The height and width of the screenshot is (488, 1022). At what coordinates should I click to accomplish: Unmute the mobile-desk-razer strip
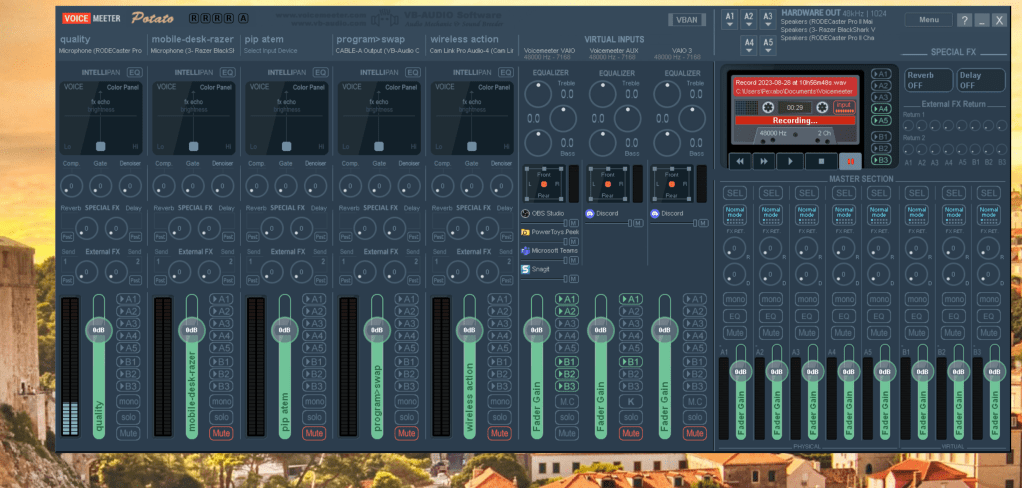221,433
